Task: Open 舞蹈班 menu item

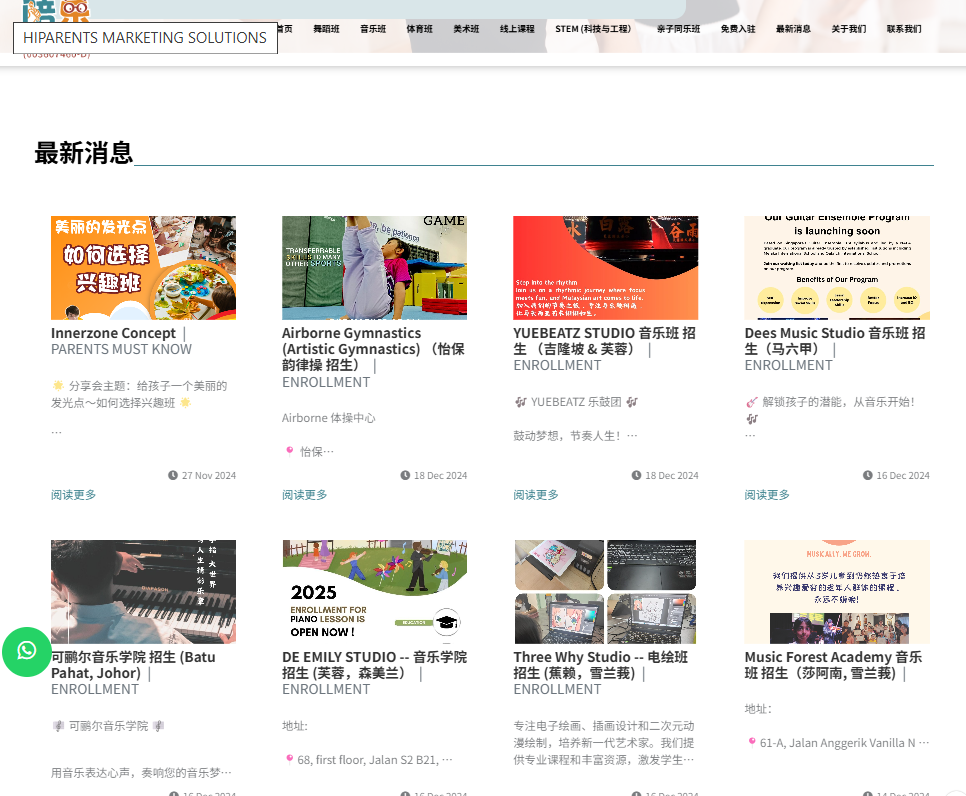Action: [x=327, y=29]
